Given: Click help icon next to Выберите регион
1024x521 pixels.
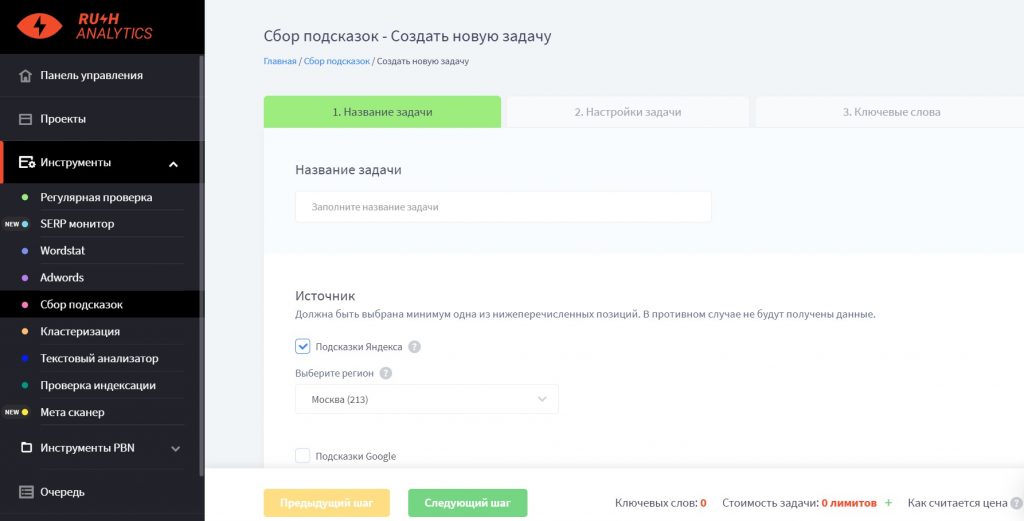Looking at the screenshot, I should (x=386, y=373).
